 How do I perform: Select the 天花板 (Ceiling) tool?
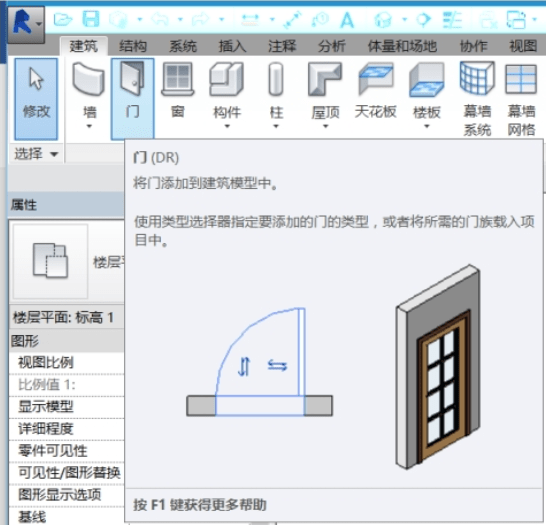pos(376,92)
